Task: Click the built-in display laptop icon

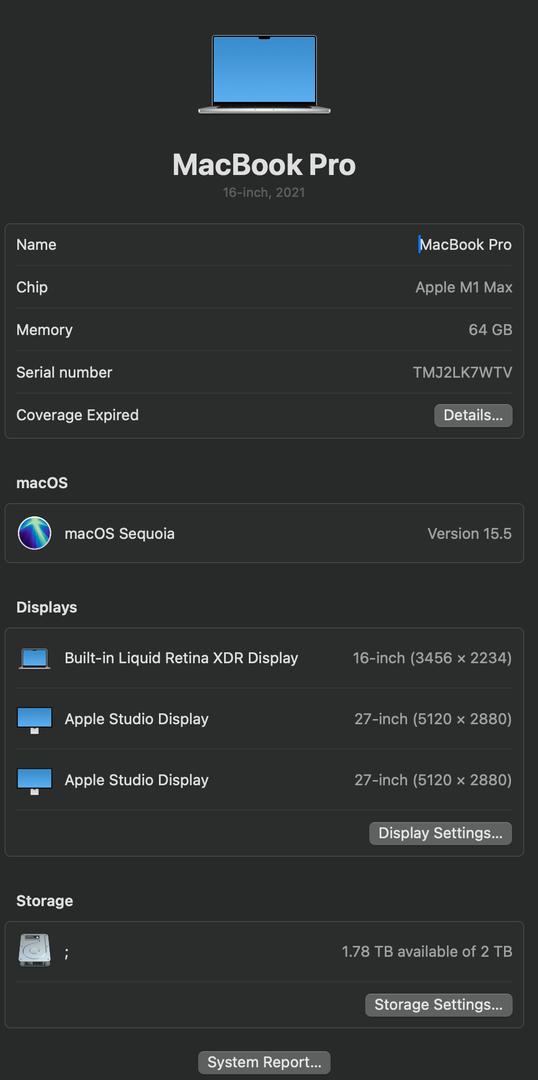Action: 34,658
